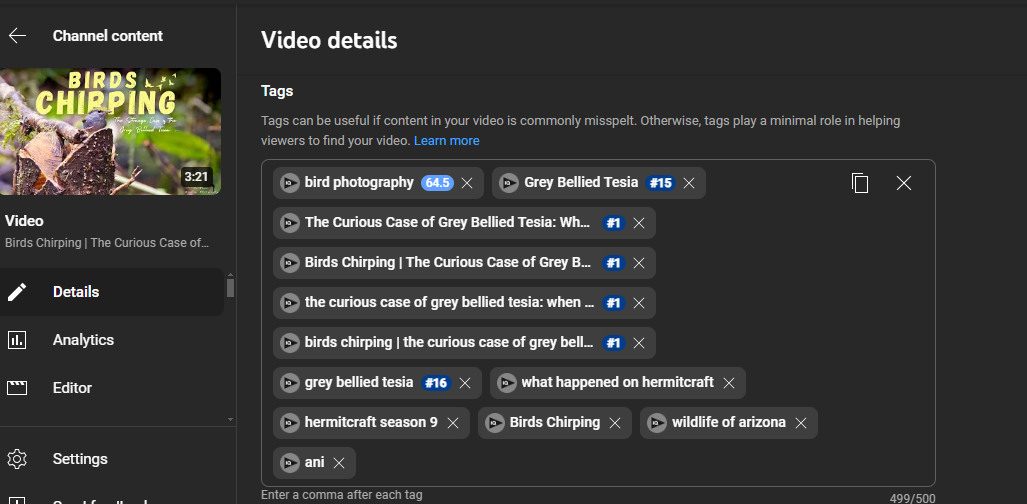Remove the 'hermitcraft season 9' tag
Image resolution: width=1027 pixels, height=504 pixels.
(453, 423)
